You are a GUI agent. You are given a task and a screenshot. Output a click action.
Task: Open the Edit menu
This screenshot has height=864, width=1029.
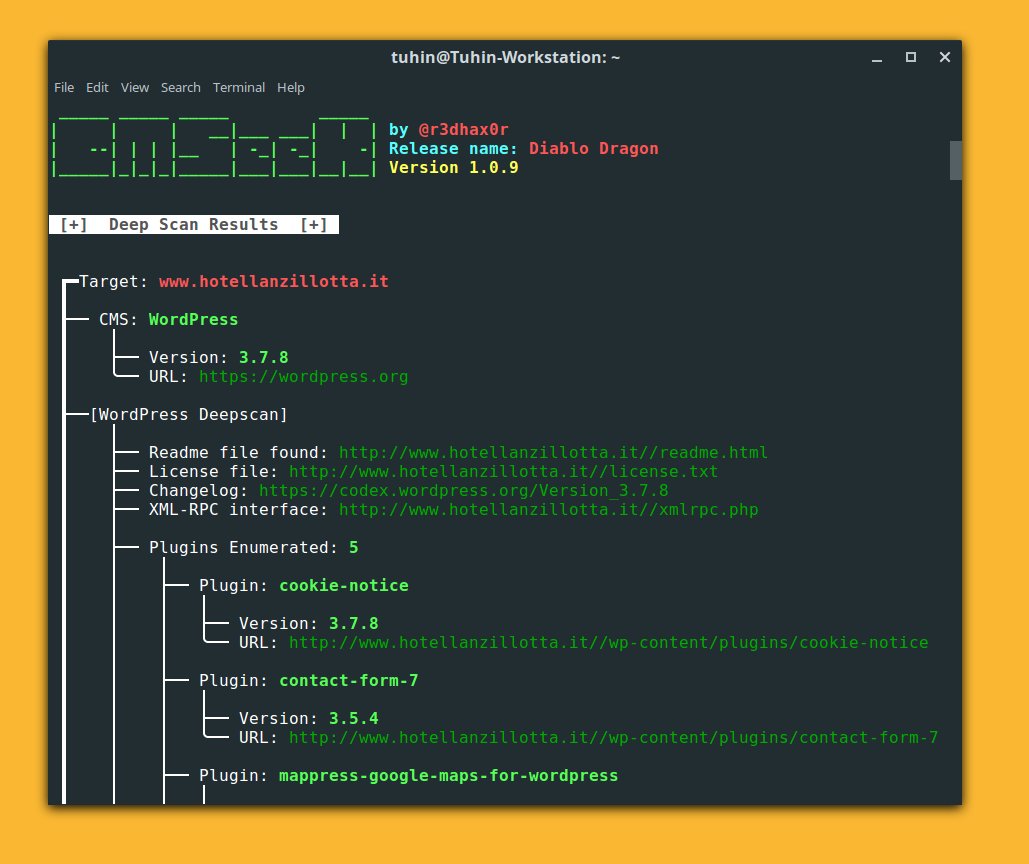coord(97,87)
